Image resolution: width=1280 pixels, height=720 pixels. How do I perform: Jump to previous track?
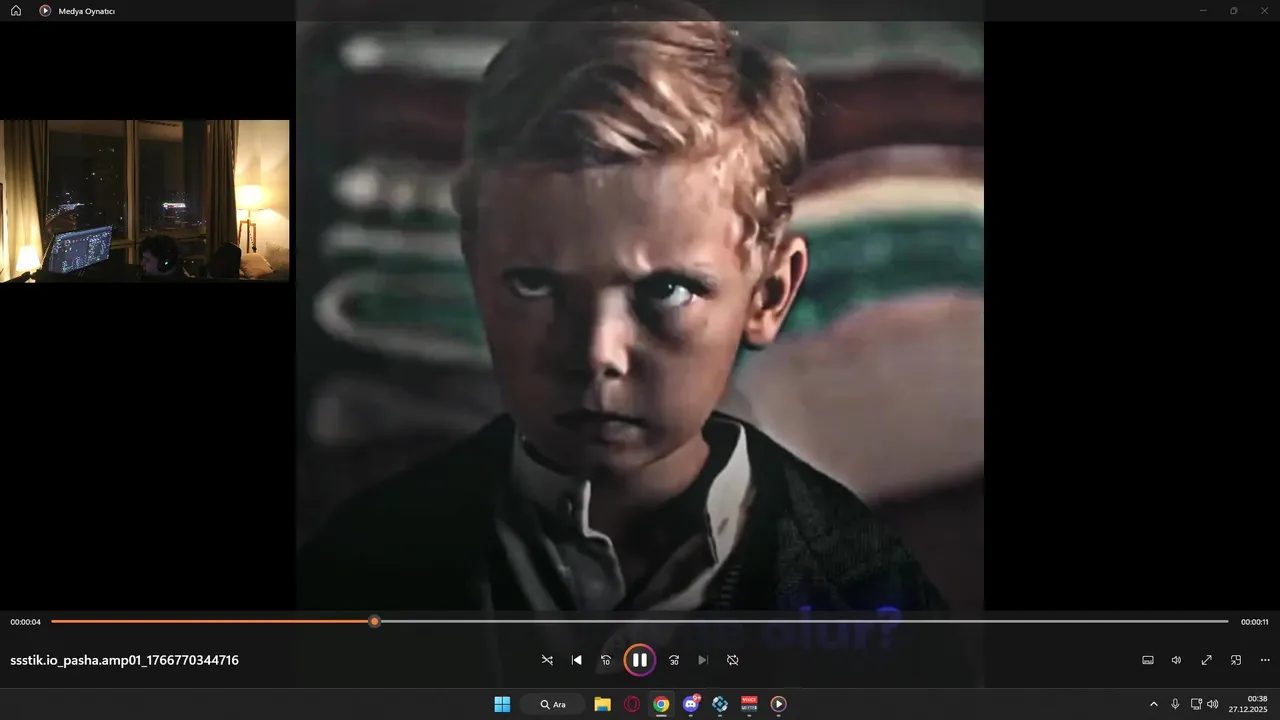576,660
